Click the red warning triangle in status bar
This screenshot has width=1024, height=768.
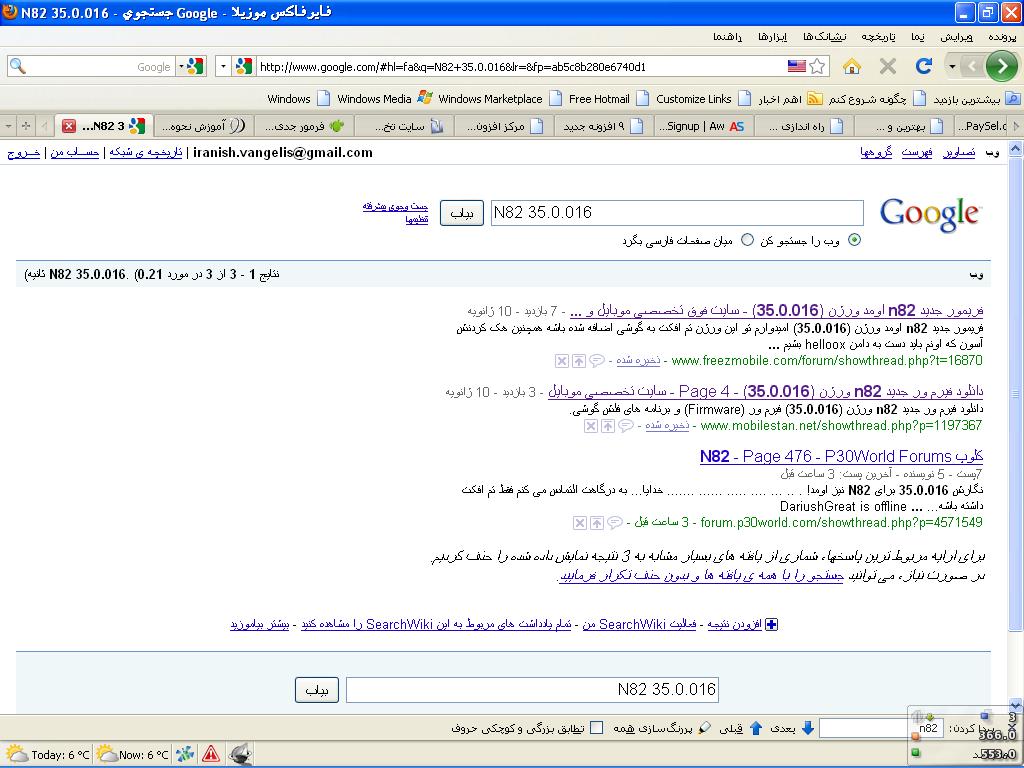[210, 754]
